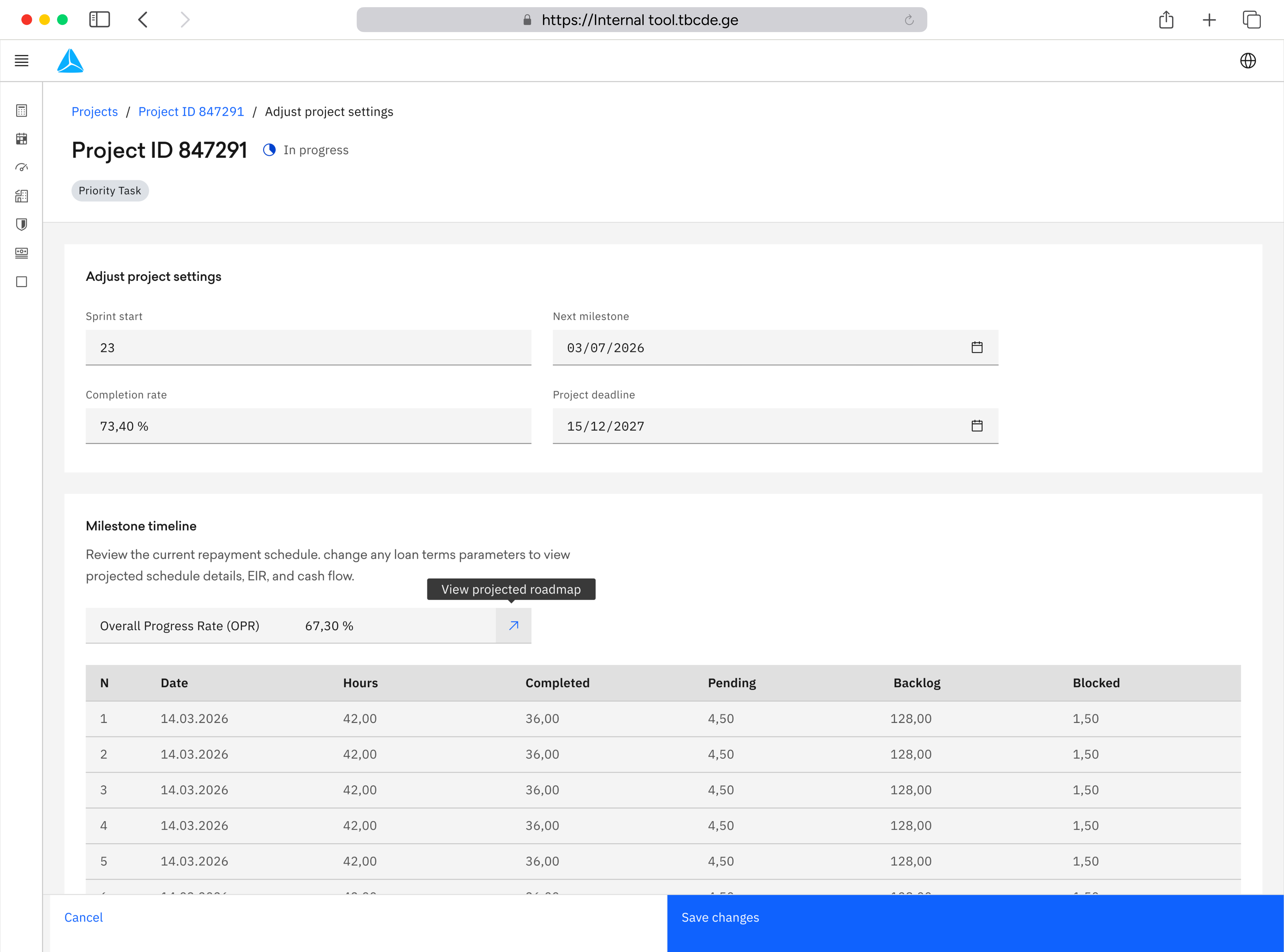Open the Next milestone calendar picker
This screenshot has width=1284, height=952.
(977, 348)
